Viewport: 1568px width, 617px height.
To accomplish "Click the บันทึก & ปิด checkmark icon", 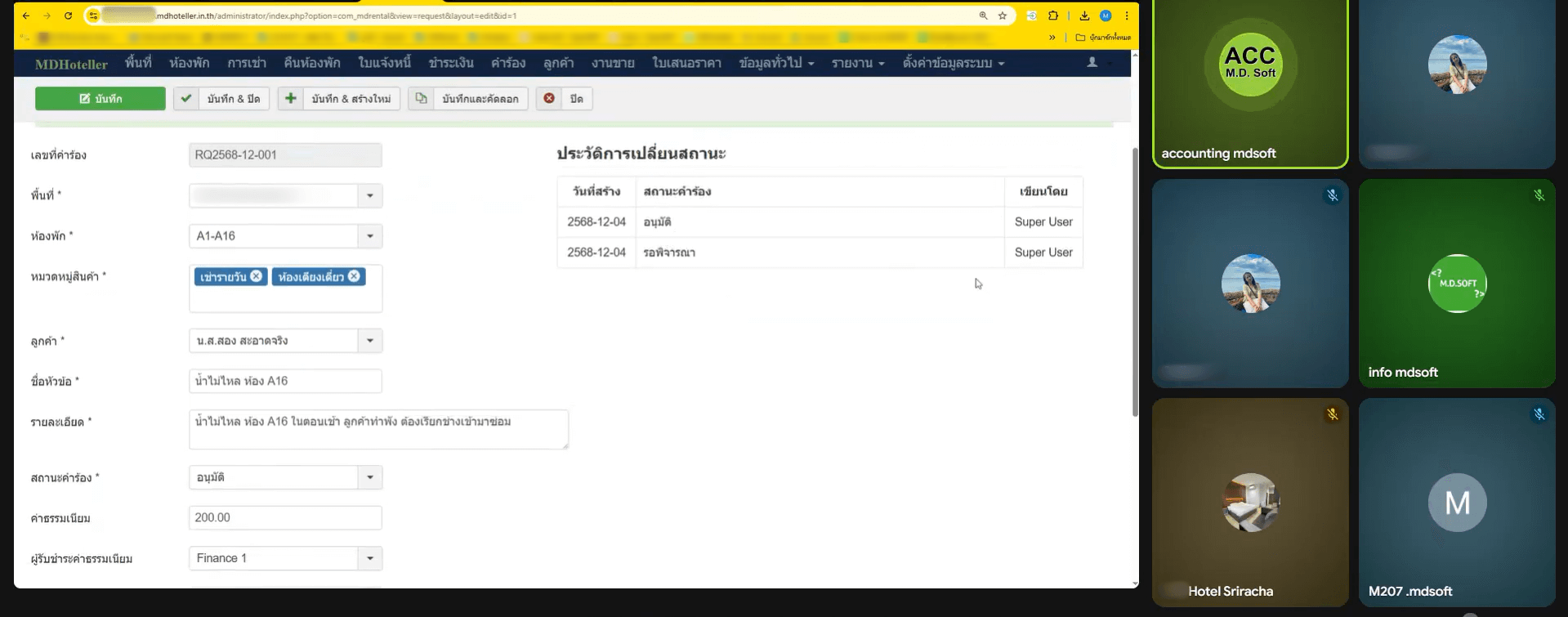I will coord(186,99).
